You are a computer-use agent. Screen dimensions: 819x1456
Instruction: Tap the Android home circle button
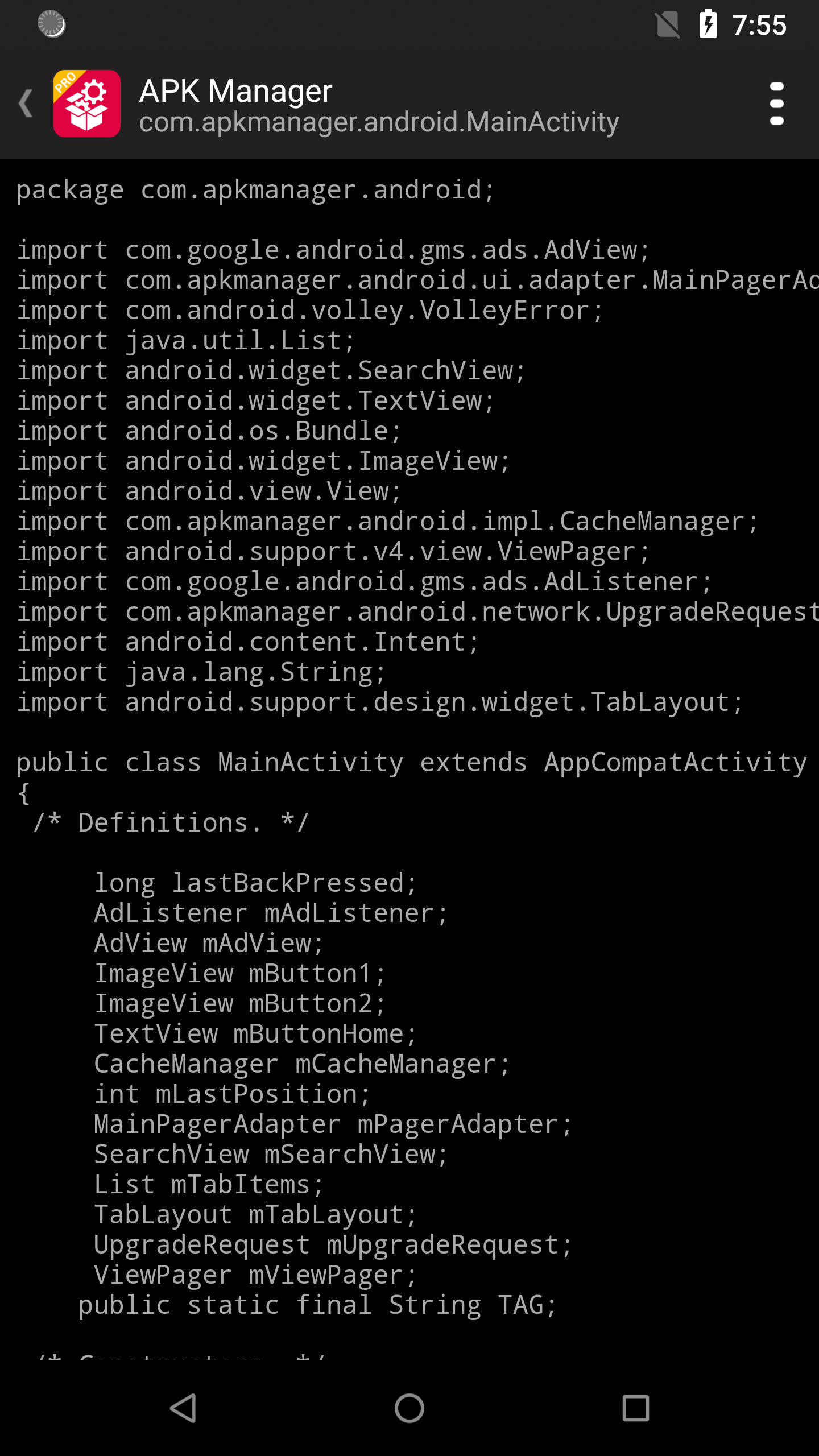coord(409,1408)
